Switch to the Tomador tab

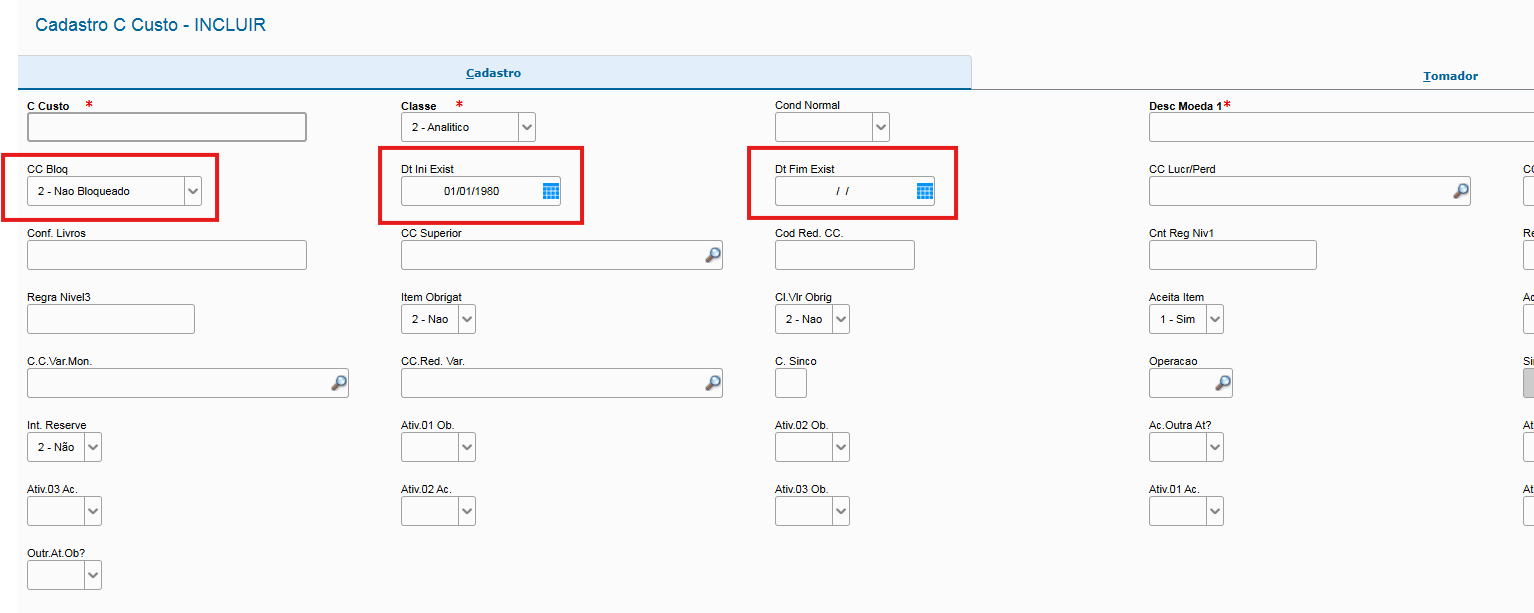pos(1450,76)
